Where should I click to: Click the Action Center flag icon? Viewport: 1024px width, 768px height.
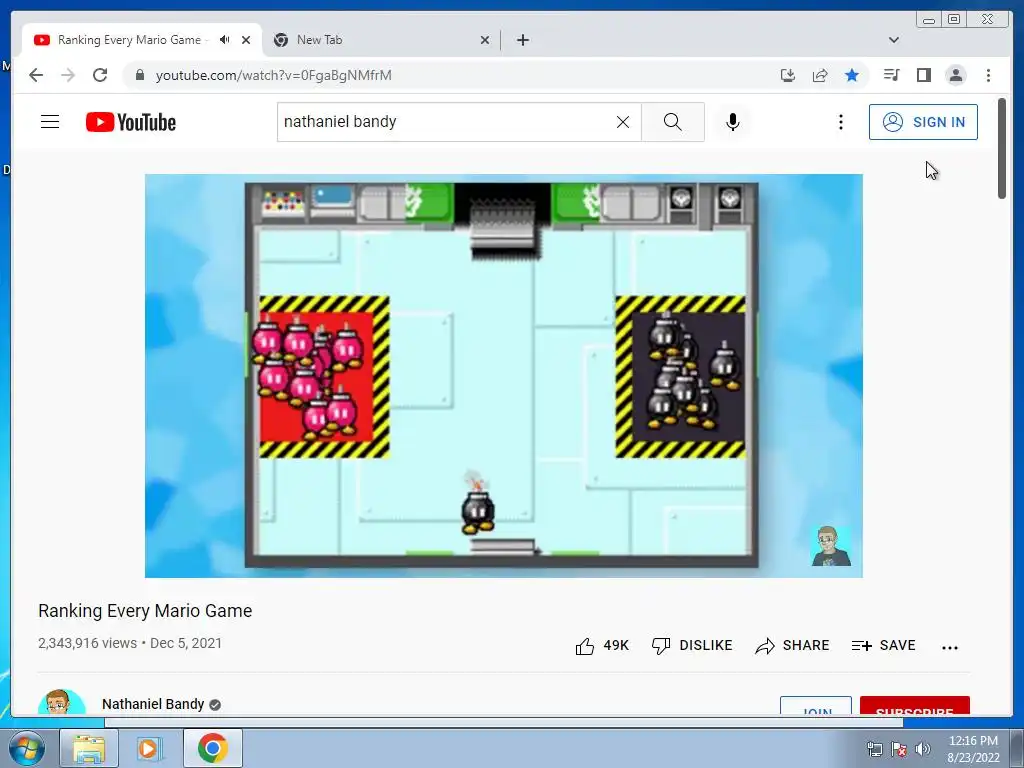(899, 749)
